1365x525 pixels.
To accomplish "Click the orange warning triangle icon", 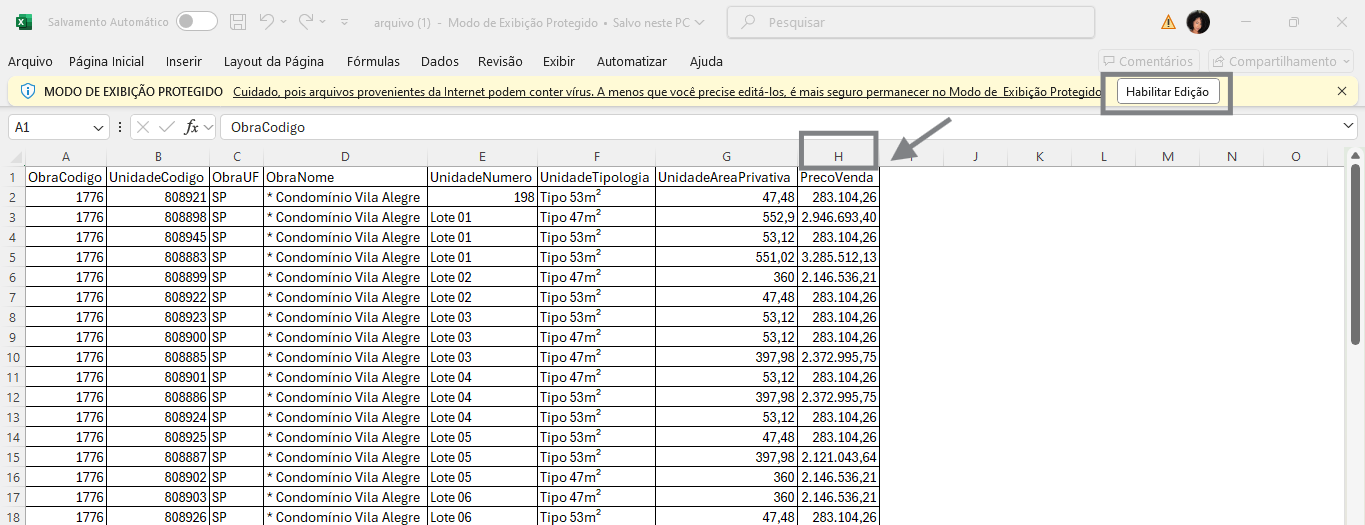I will click(1168, 22).
